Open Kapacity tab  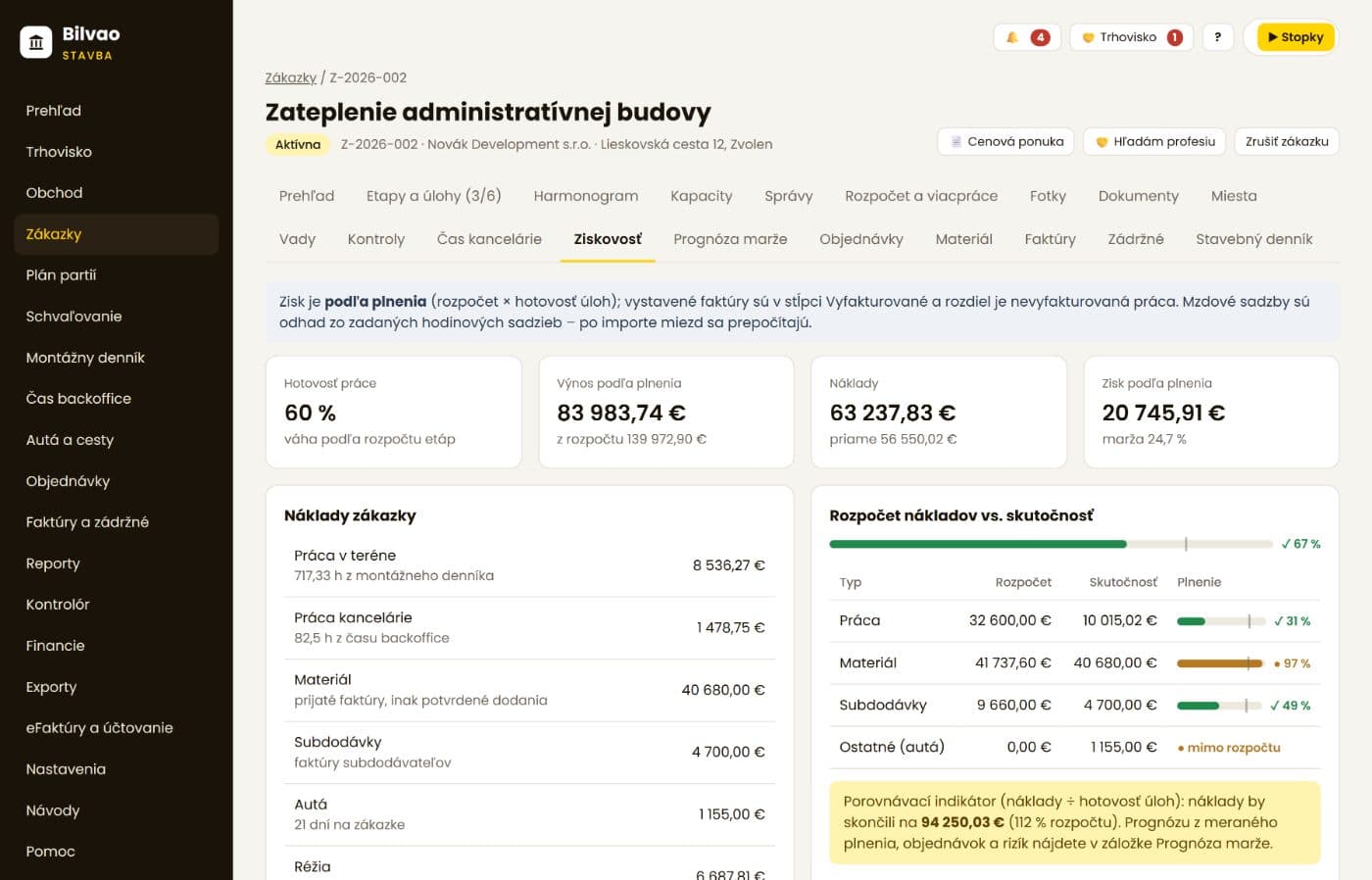coord(702,196)
